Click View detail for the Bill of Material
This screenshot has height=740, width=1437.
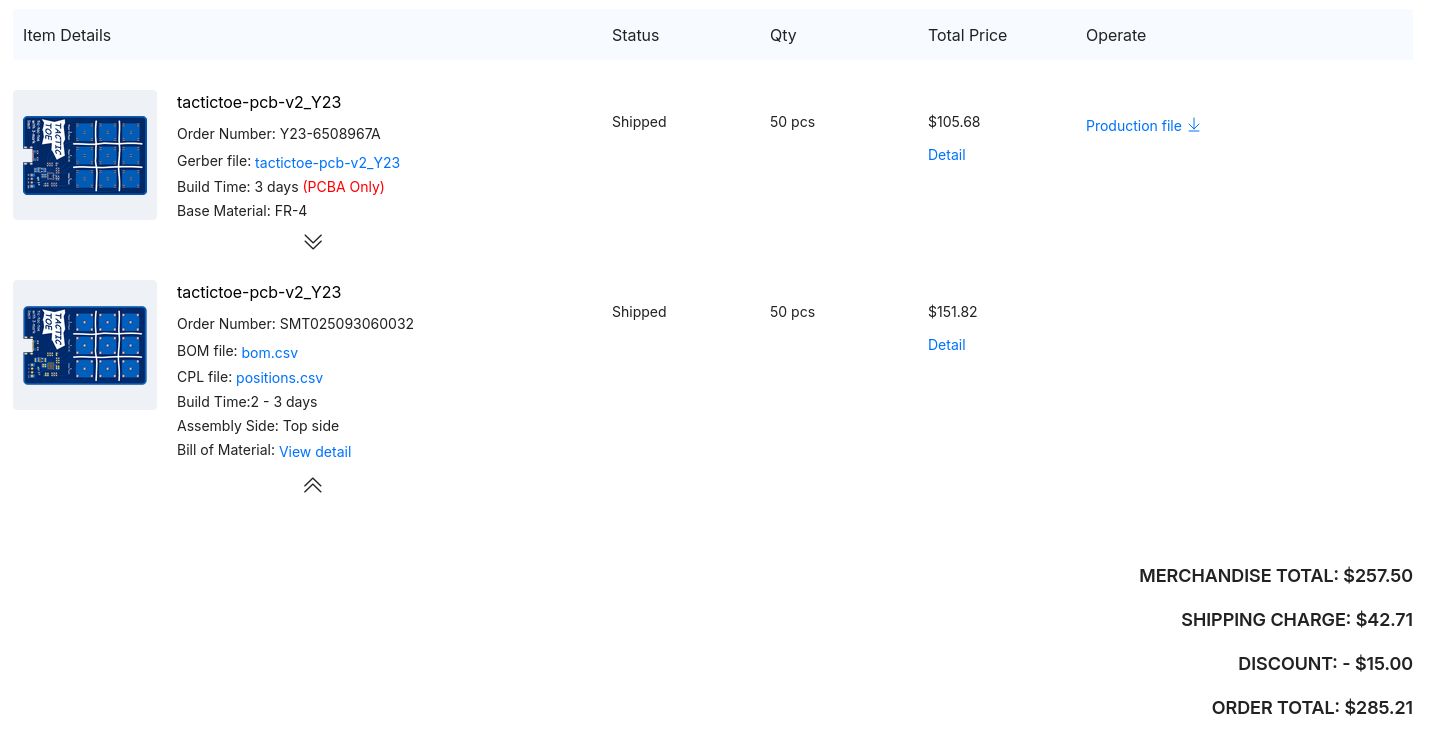click(x=315, y=451)
